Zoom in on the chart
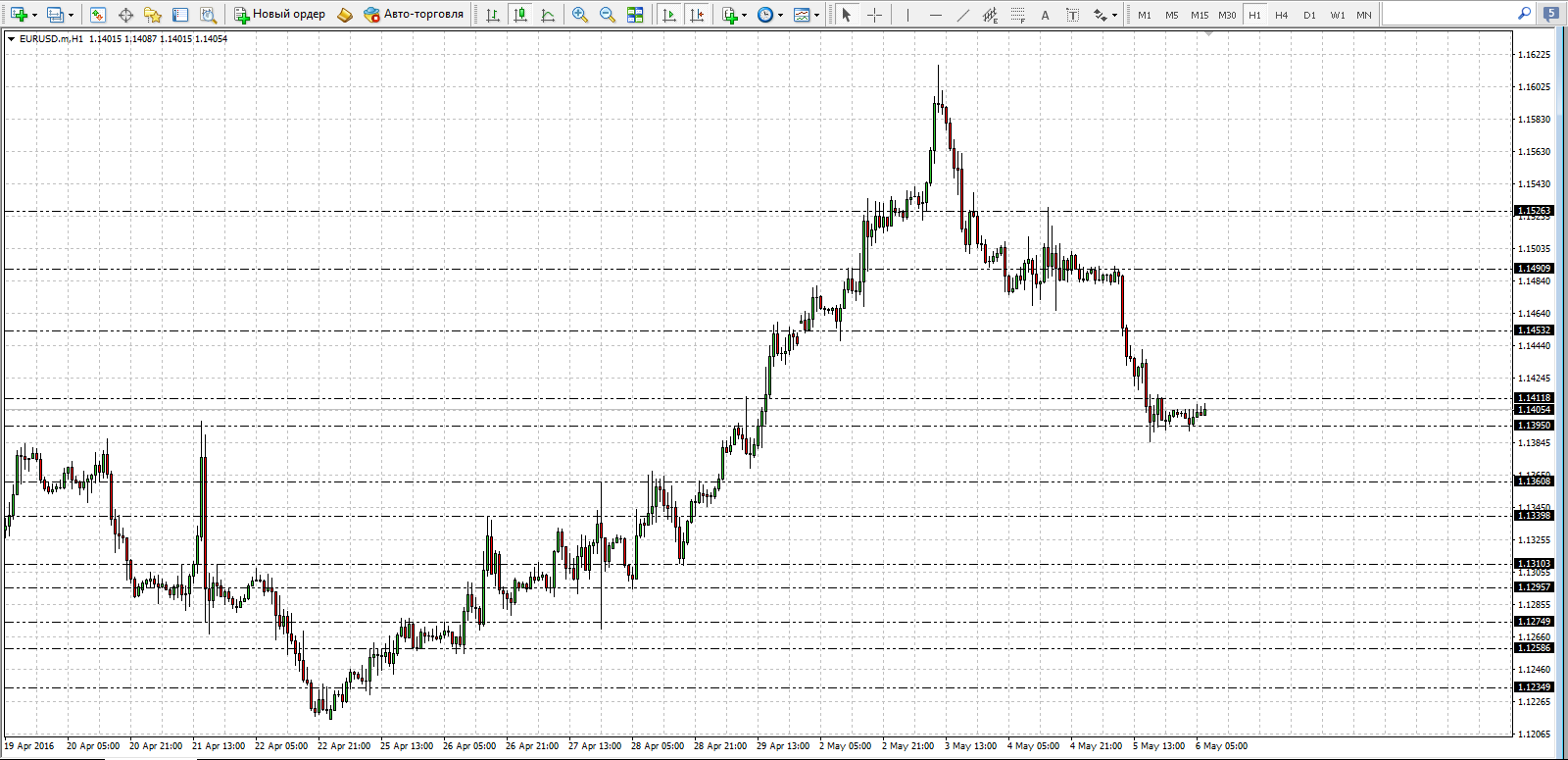This screenshot has height=760, width=1568. click(x=580, y=15)
